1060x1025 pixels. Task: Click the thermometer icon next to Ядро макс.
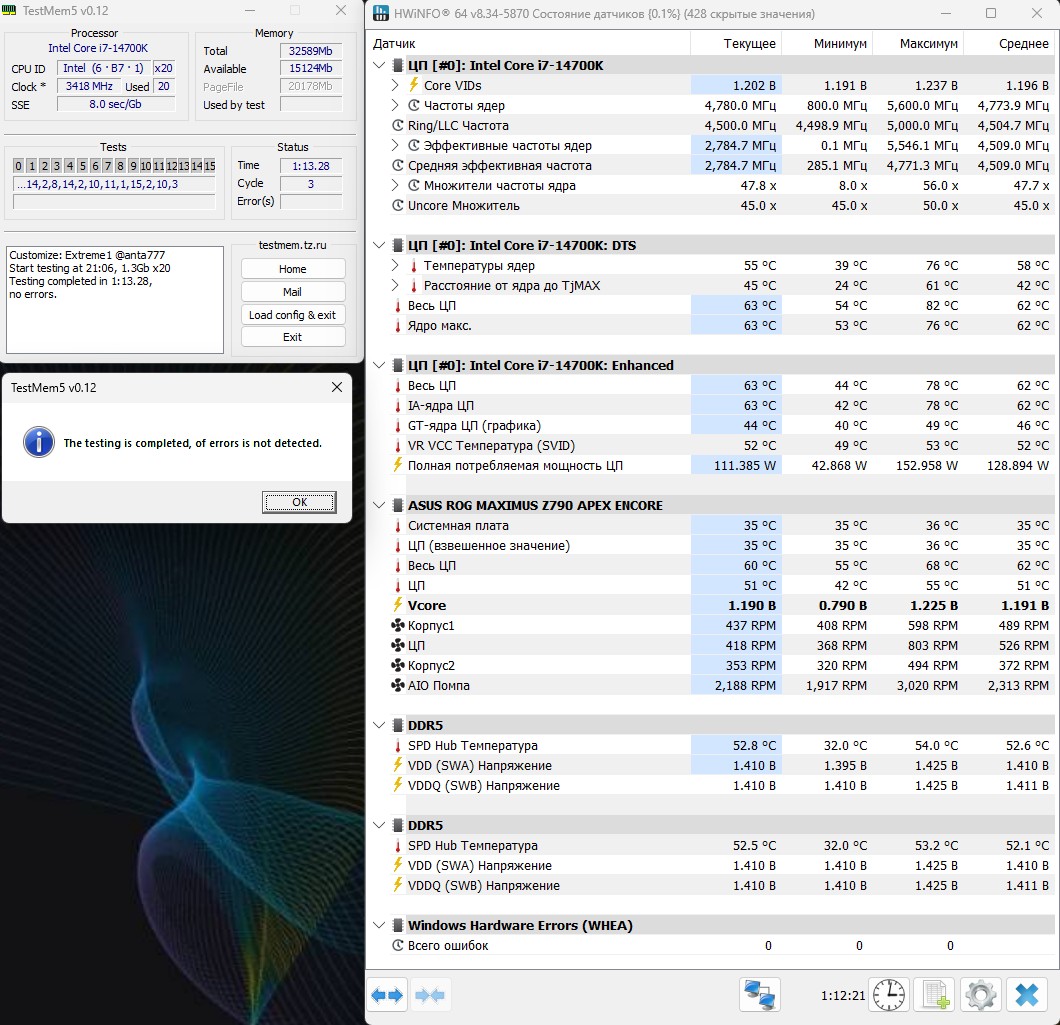398,325
